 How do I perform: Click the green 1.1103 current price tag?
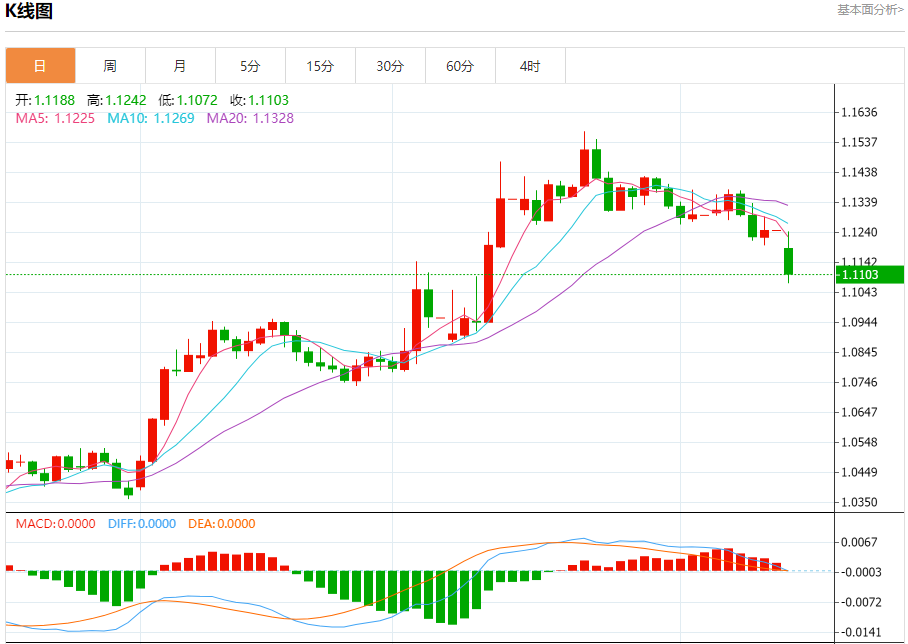click(x=870, y=275)
